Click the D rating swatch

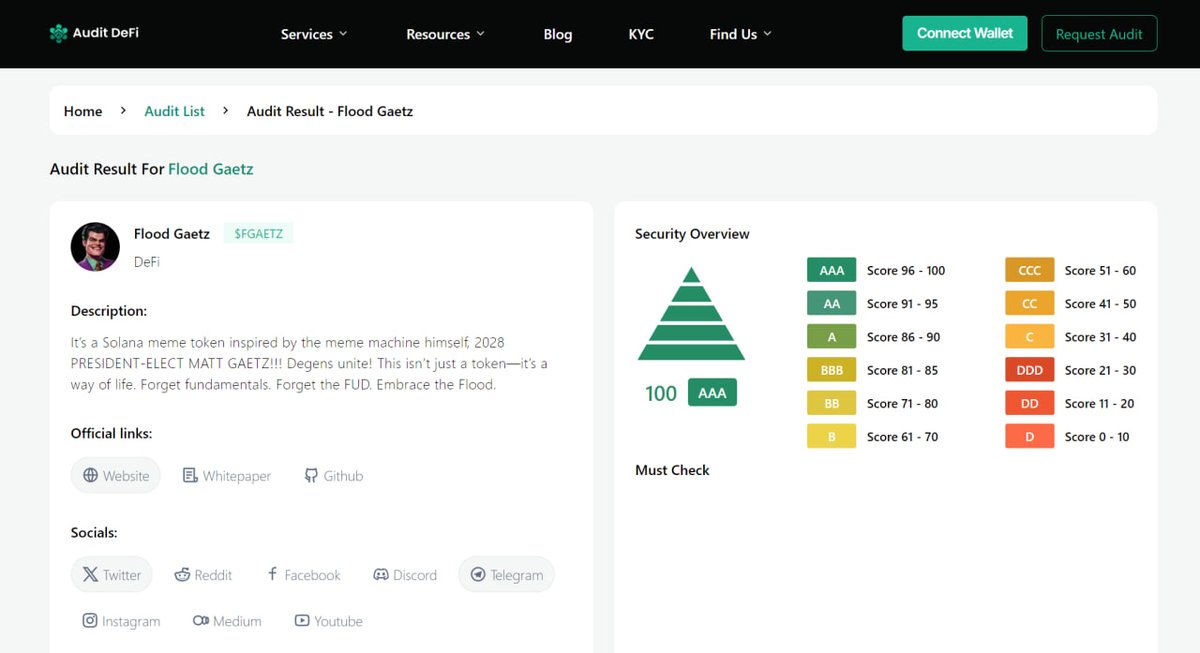point(1030,437)
